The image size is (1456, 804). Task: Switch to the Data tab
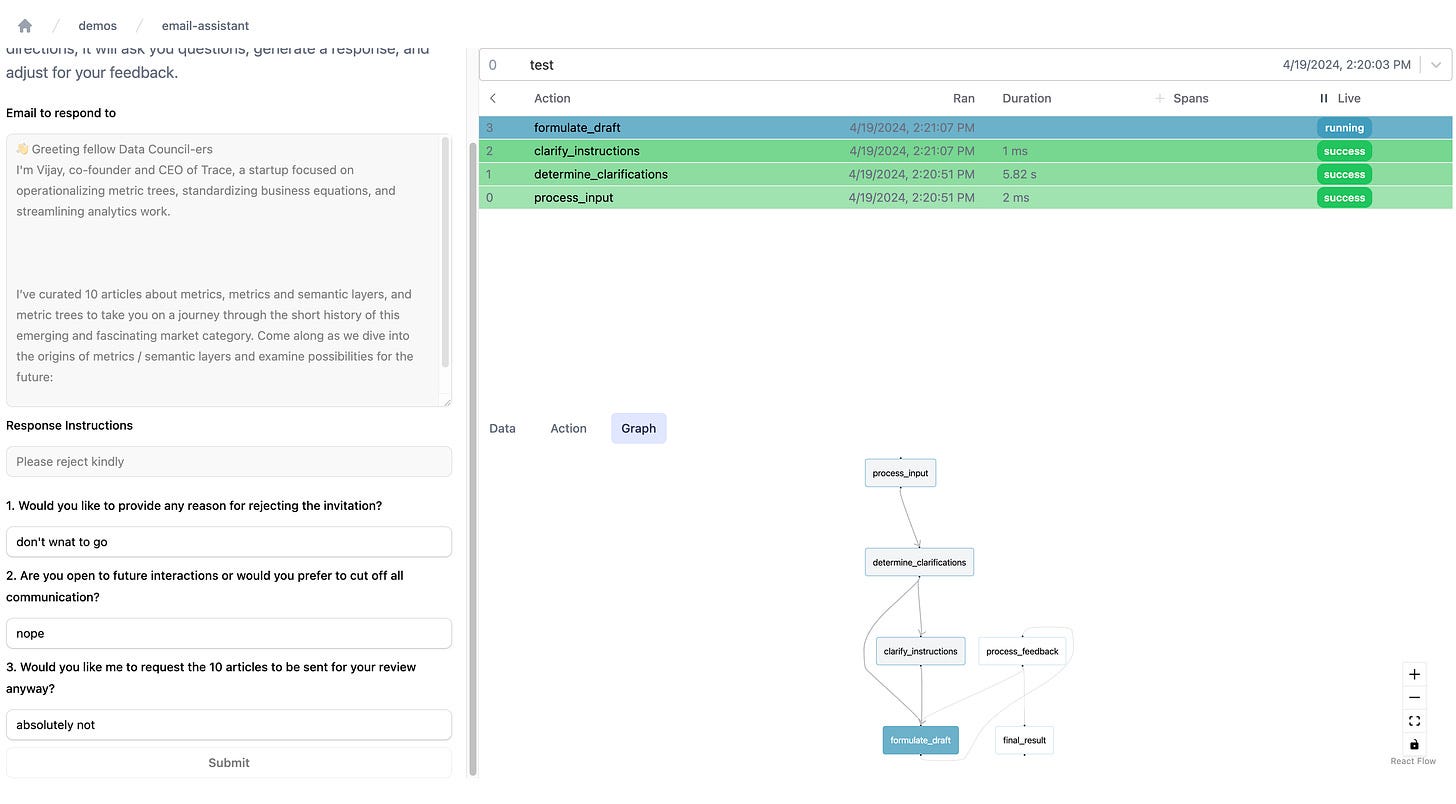pos(502,428)
